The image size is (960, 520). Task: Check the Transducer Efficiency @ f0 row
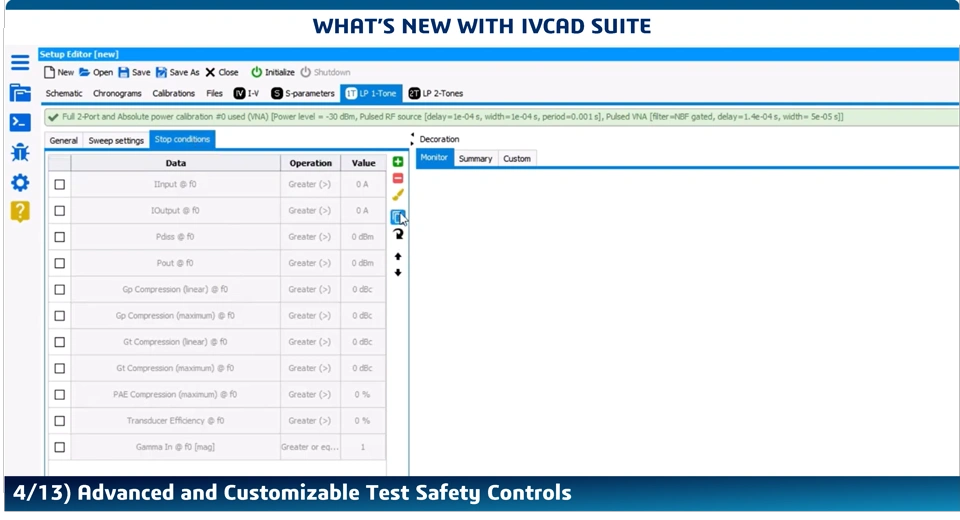[59, 421]
